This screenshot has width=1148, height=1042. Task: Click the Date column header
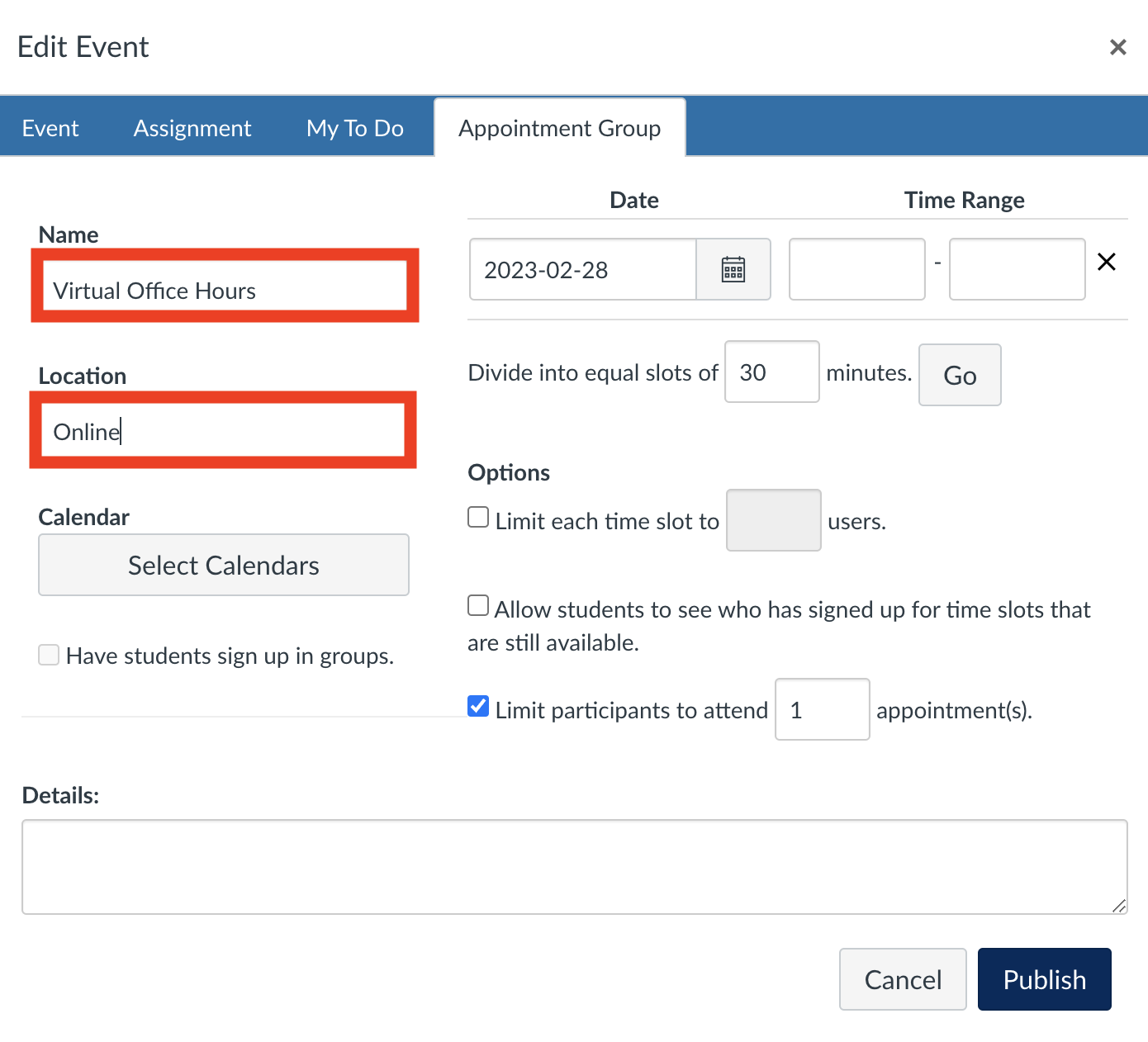coord(634,200)
